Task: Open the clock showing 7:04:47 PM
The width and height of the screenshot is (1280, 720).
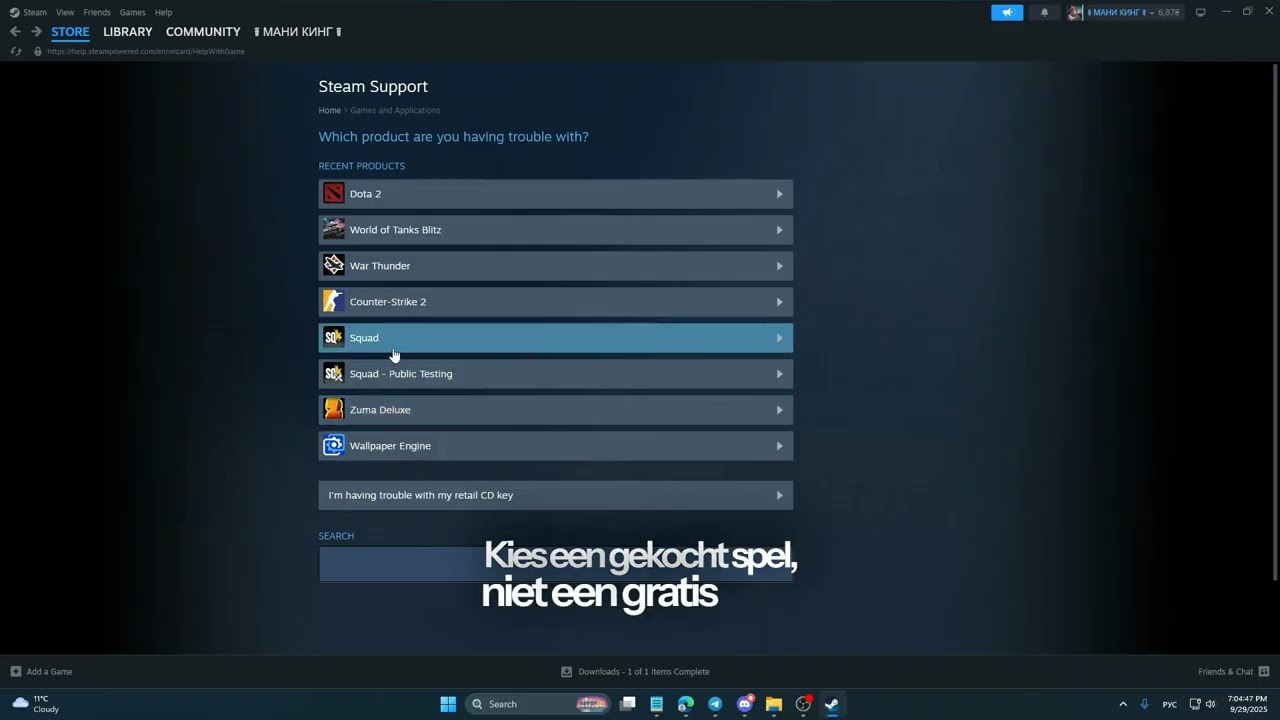Action: tap(1247, 704)
